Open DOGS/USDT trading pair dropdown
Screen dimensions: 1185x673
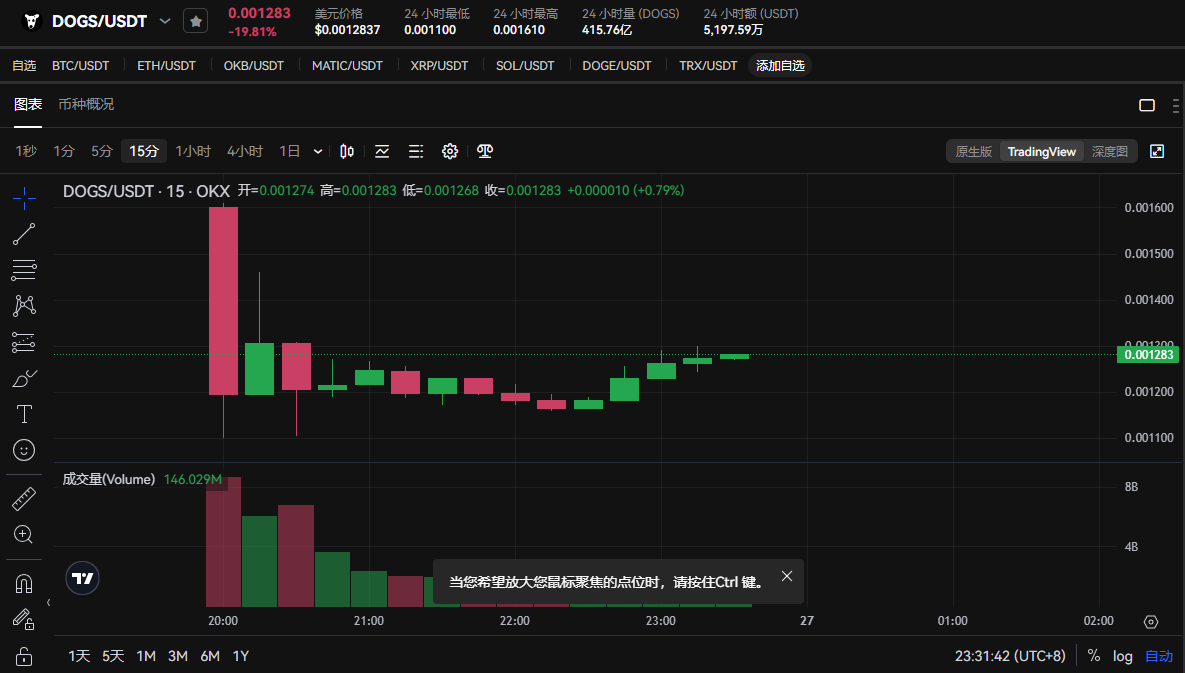point(165,21)
